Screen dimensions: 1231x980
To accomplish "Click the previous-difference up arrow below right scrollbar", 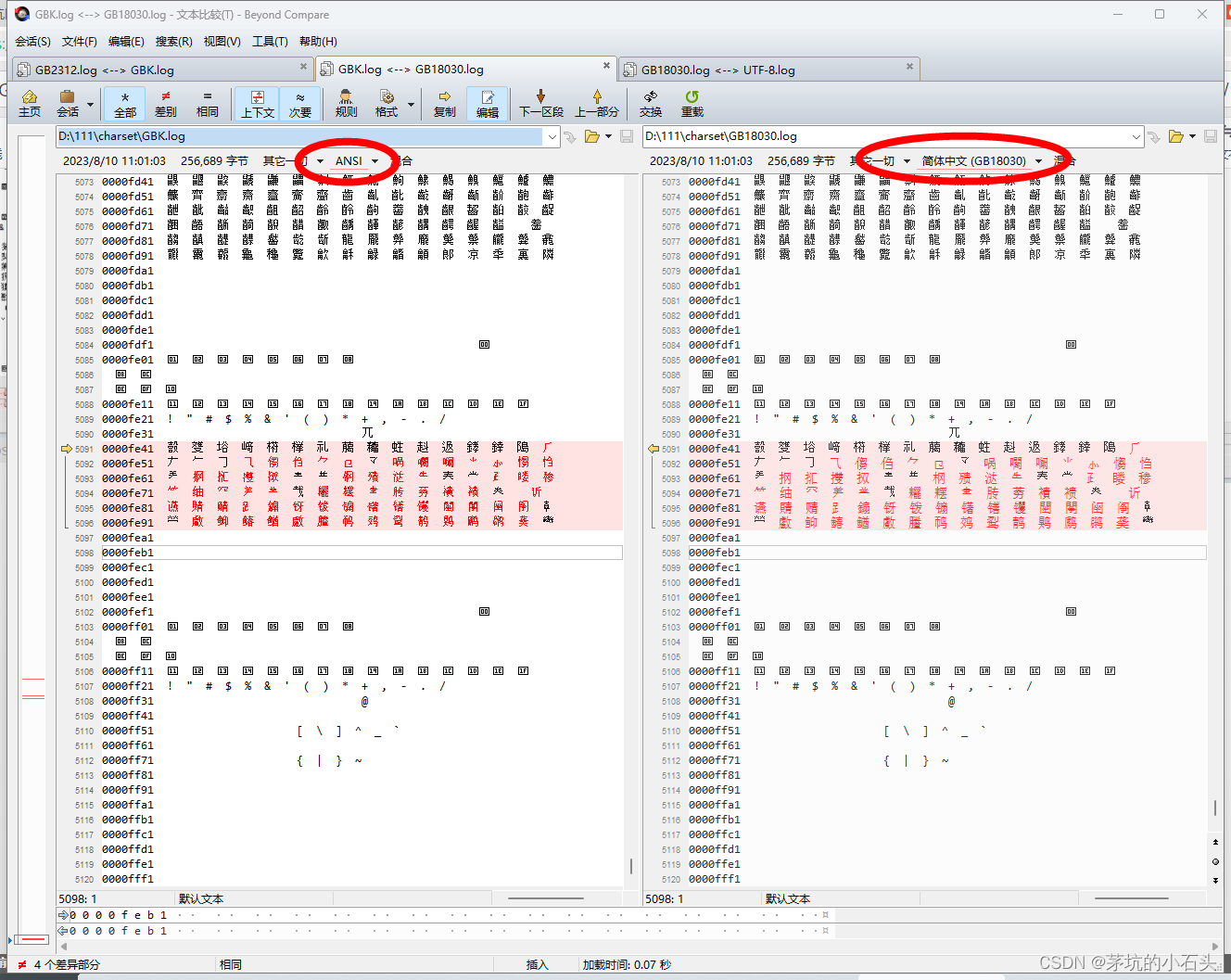I will [1215, 842].
